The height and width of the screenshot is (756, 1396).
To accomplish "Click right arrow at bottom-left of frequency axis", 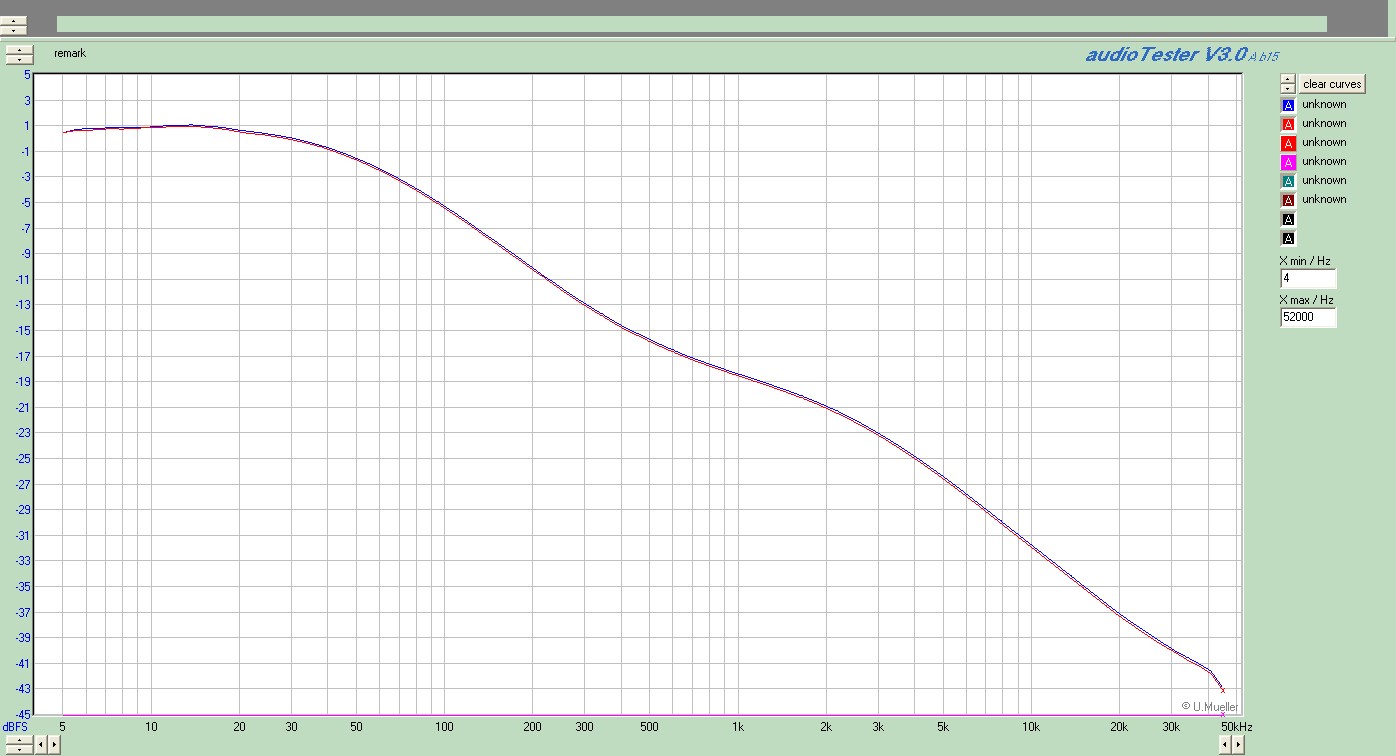I will 54,744.
